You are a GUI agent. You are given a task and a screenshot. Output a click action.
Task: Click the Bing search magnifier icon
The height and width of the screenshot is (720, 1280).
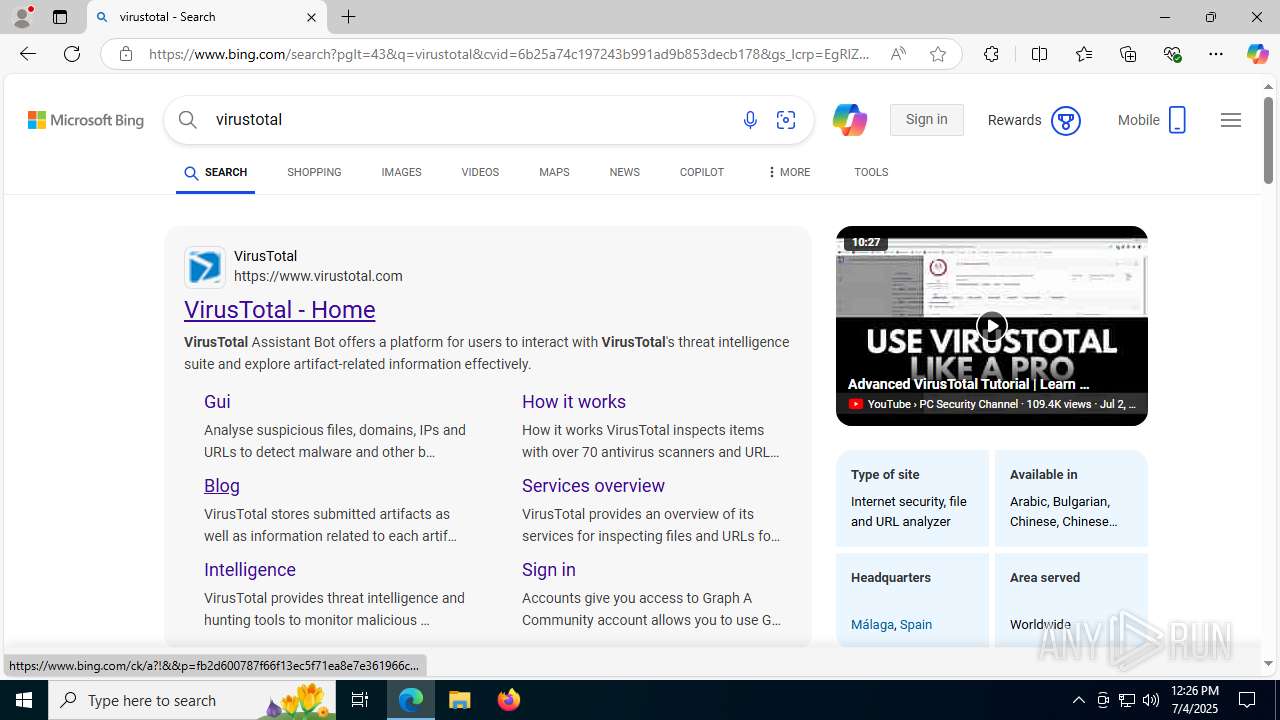tap(188, 120)
